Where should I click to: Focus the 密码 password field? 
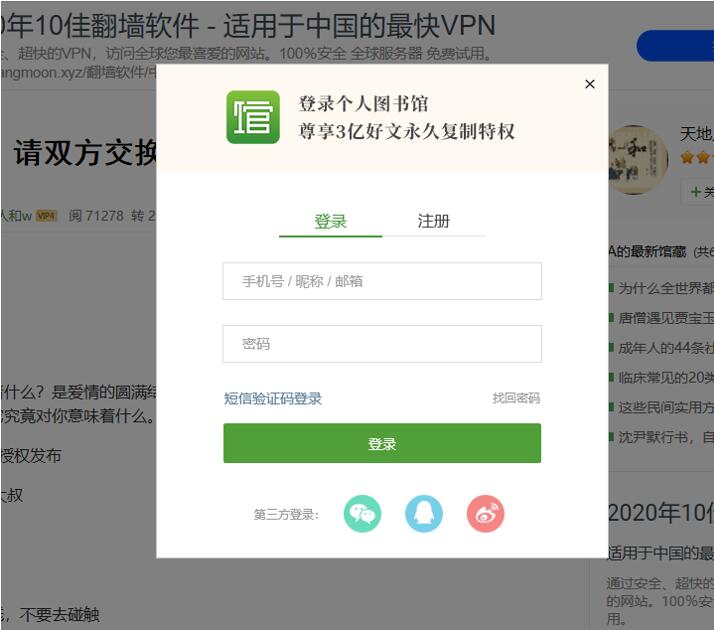[x=382, y=344]
